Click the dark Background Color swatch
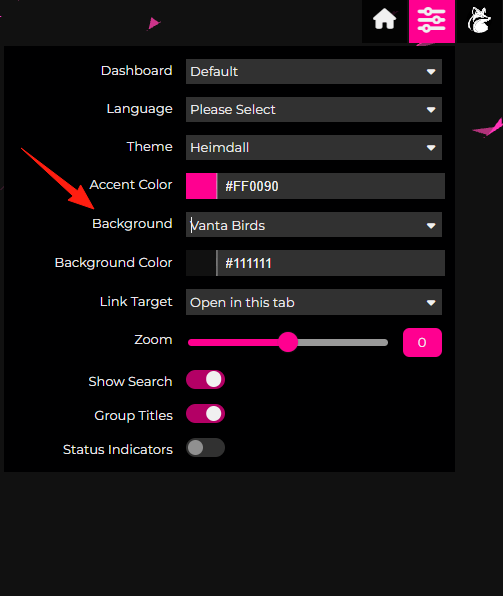Viewport: 503px width, 596px height. (x=201, y=263)
